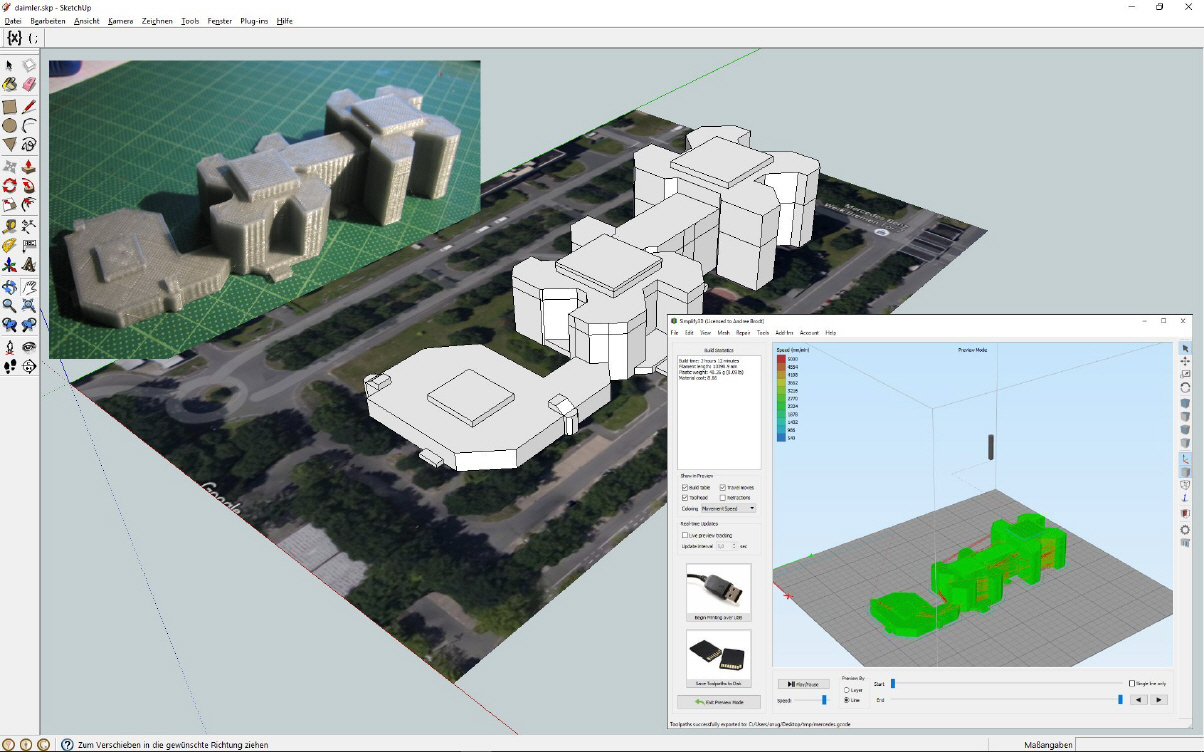Click the Speed slider handle
Screen dimensions: 1204x752
click(824, 700)
